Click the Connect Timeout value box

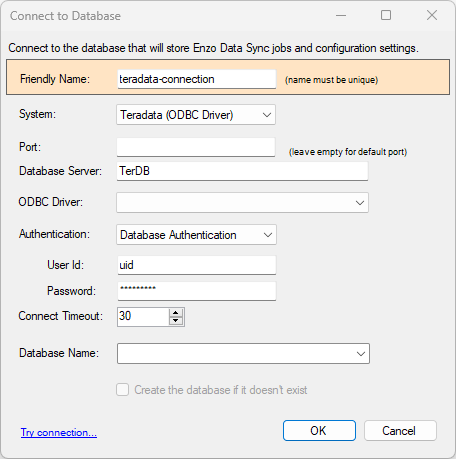(x=144, y=317)
